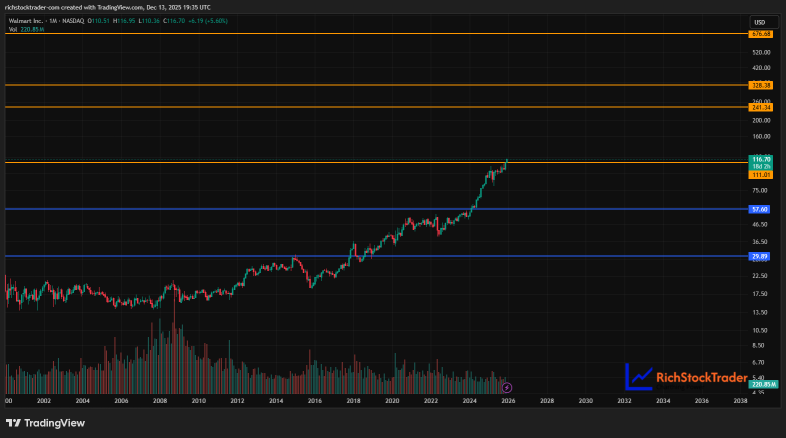Click the 2024 label on time axis

coord(470,401)
